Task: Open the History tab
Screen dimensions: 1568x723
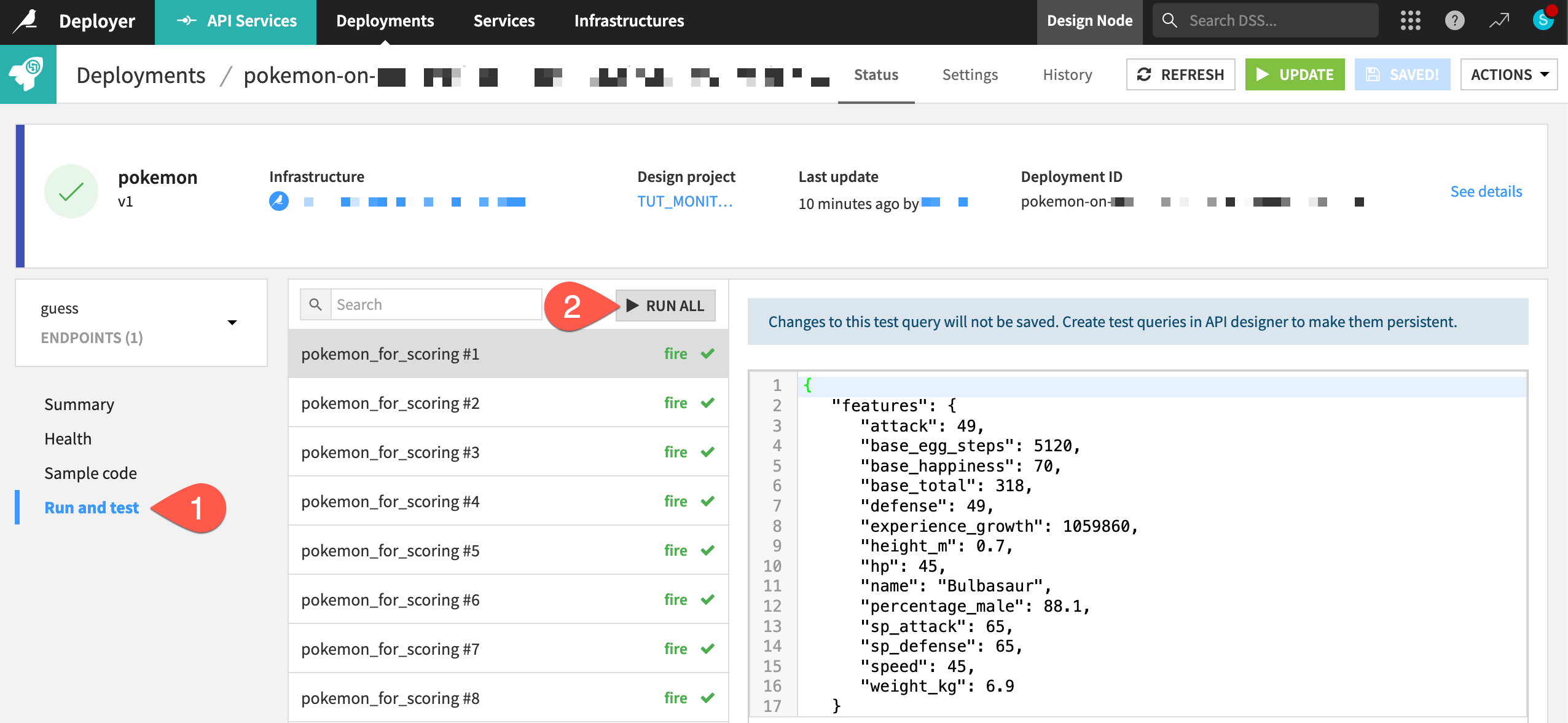Action: 1067,74
